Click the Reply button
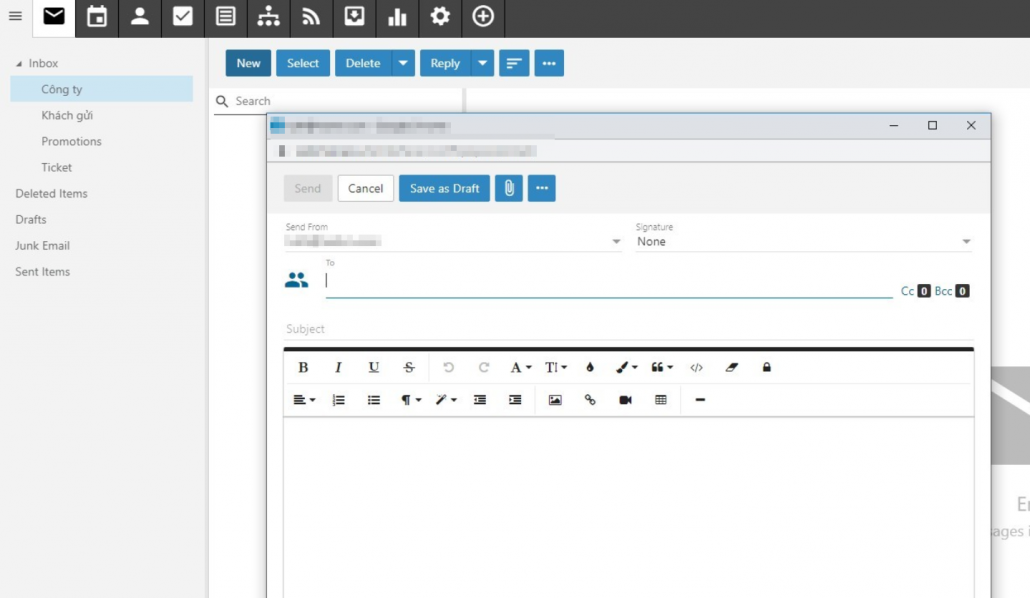Image resolution: width=1030 pixels, height=598 pixels. click(x=445, y=63)
